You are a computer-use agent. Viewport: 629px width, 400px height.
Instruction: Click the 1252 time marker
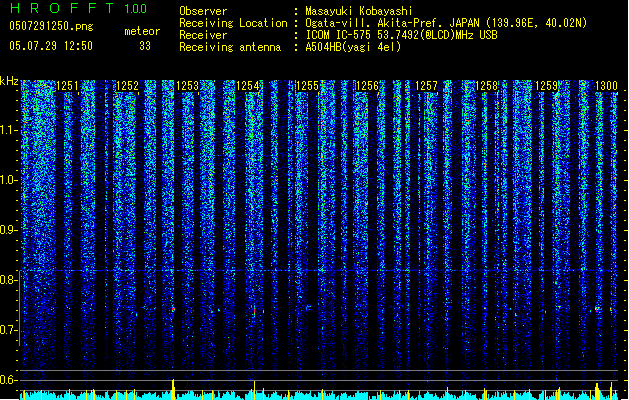[127, 86]
